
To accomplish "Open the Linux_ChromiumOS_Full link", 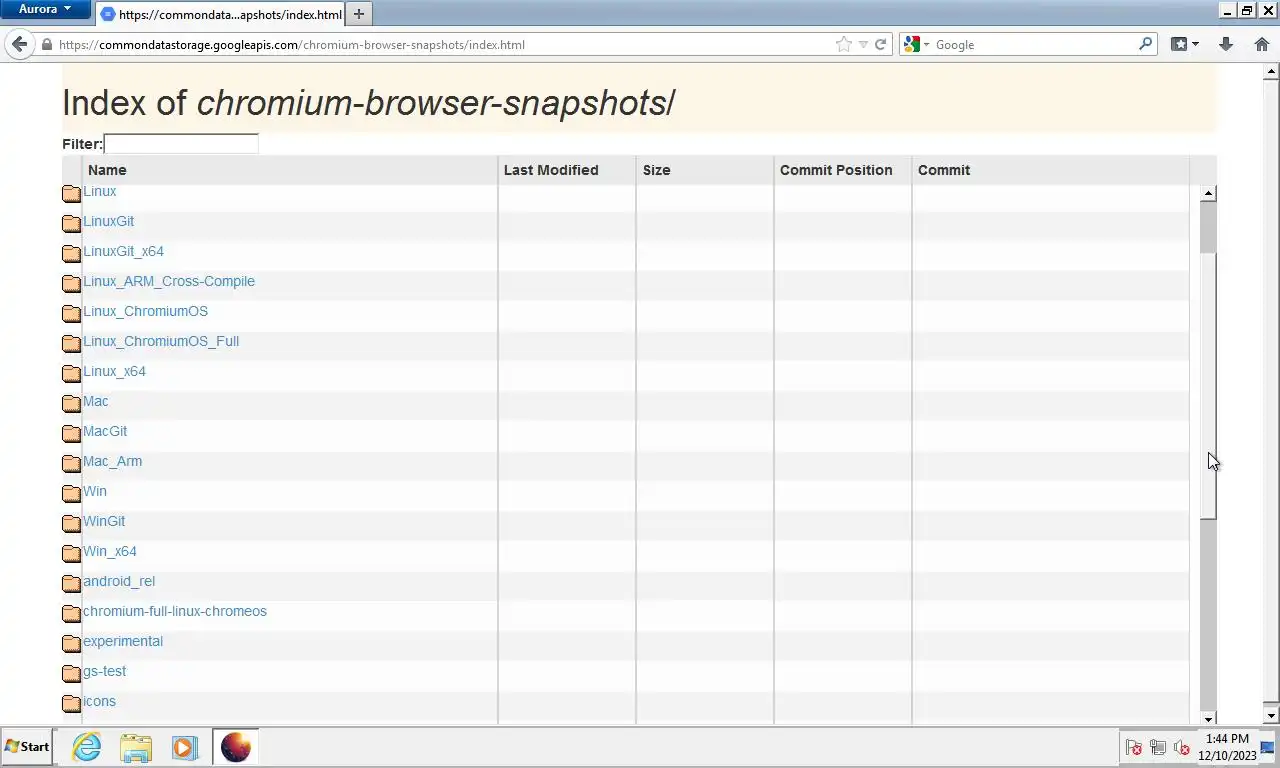I will click(x=161, y=341).
